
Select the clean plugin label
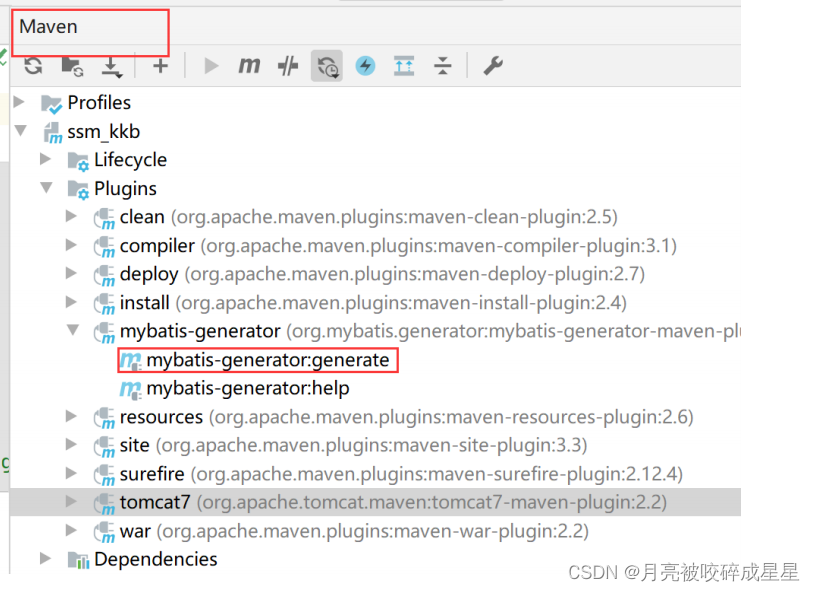coord(142,217)
